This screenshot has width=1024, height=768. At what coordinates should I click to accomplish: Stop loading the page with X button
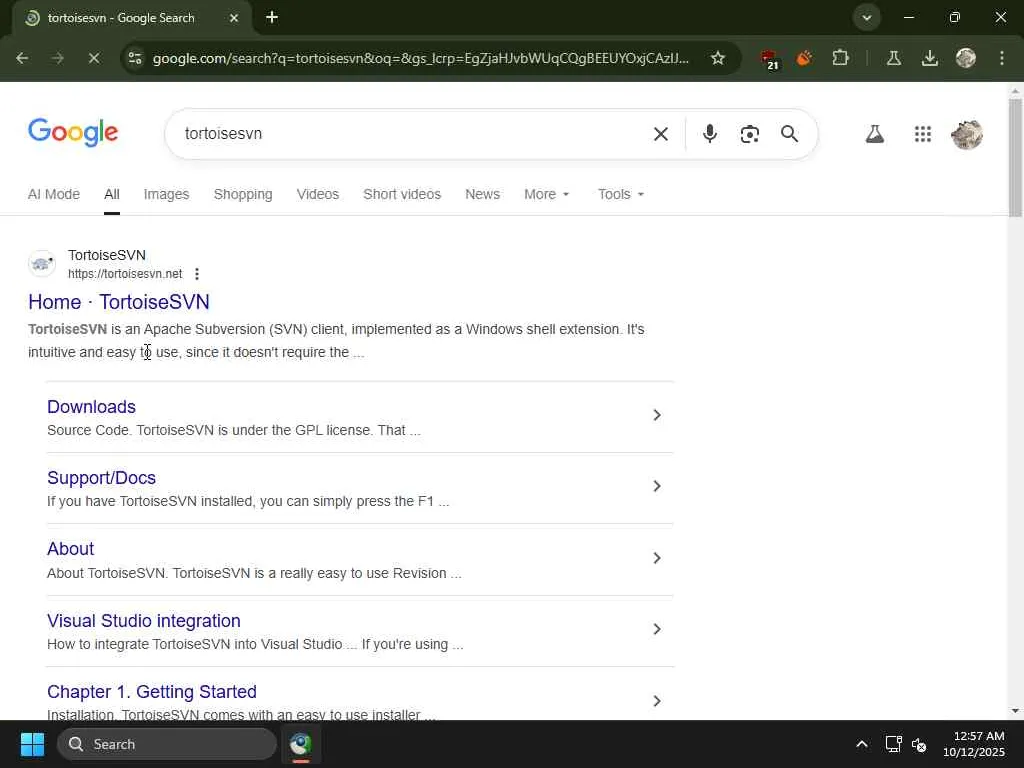click(94, 58)
